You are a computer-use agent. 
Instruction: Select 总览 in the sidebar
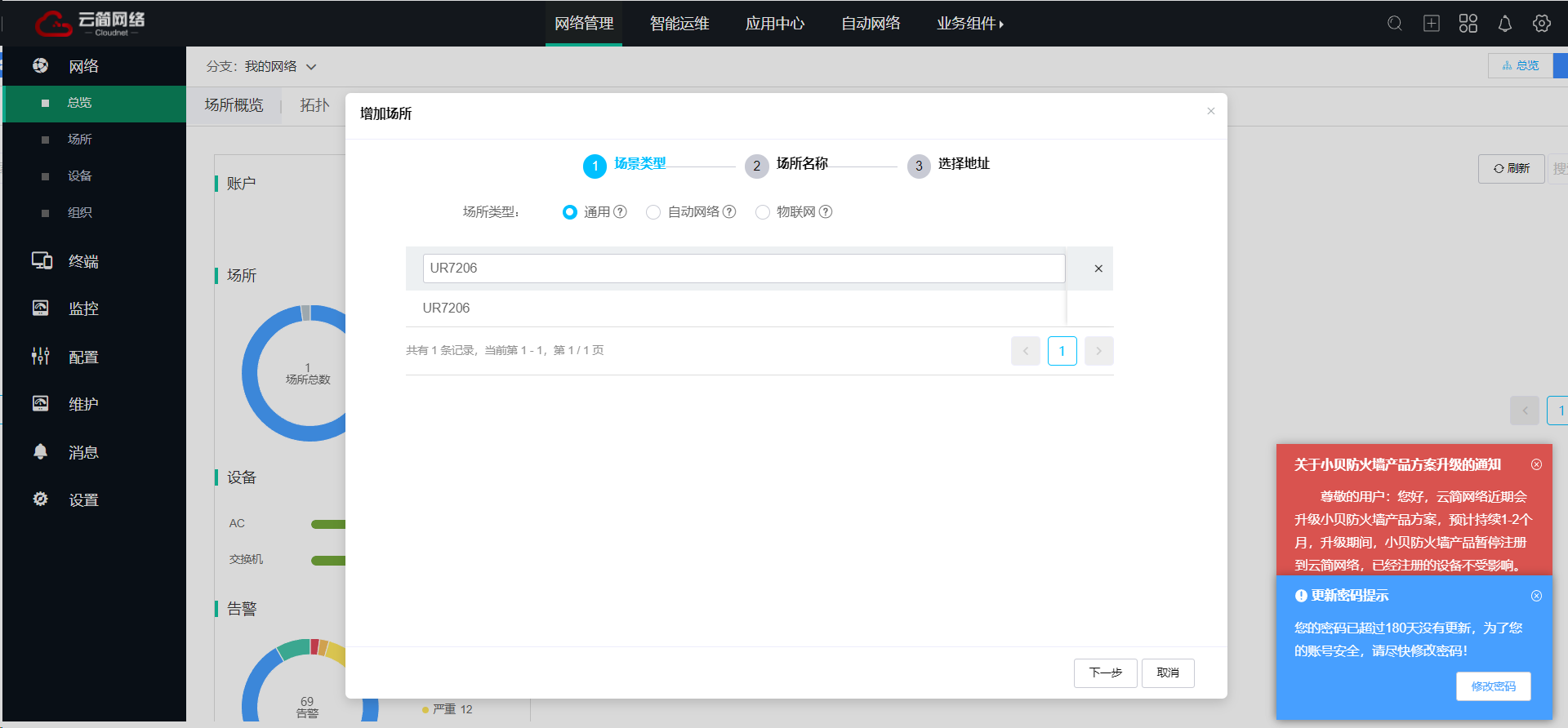click(95, 104)
